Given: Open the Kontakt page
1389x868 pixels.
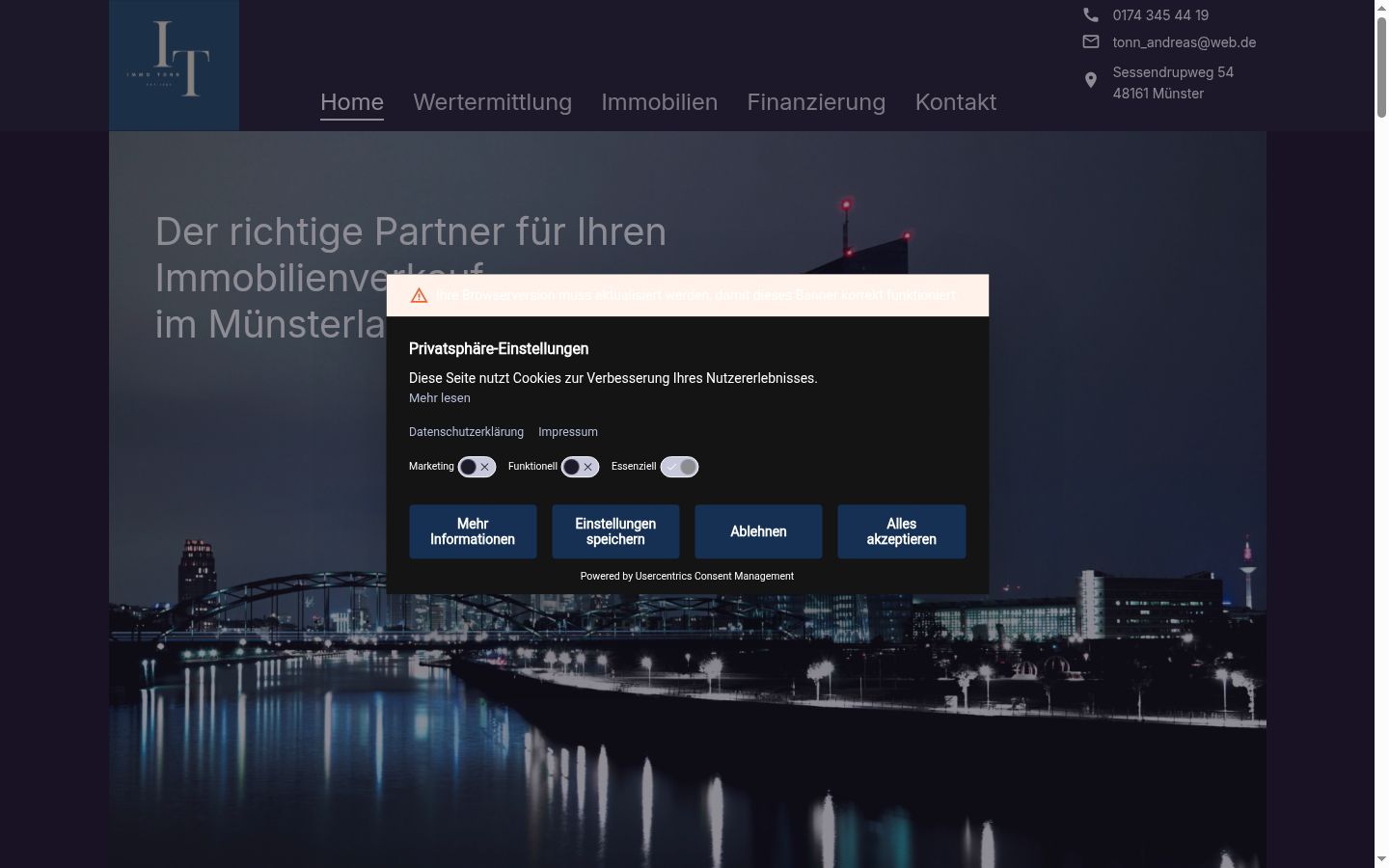Looking at the screenshot, I should 956,102.
